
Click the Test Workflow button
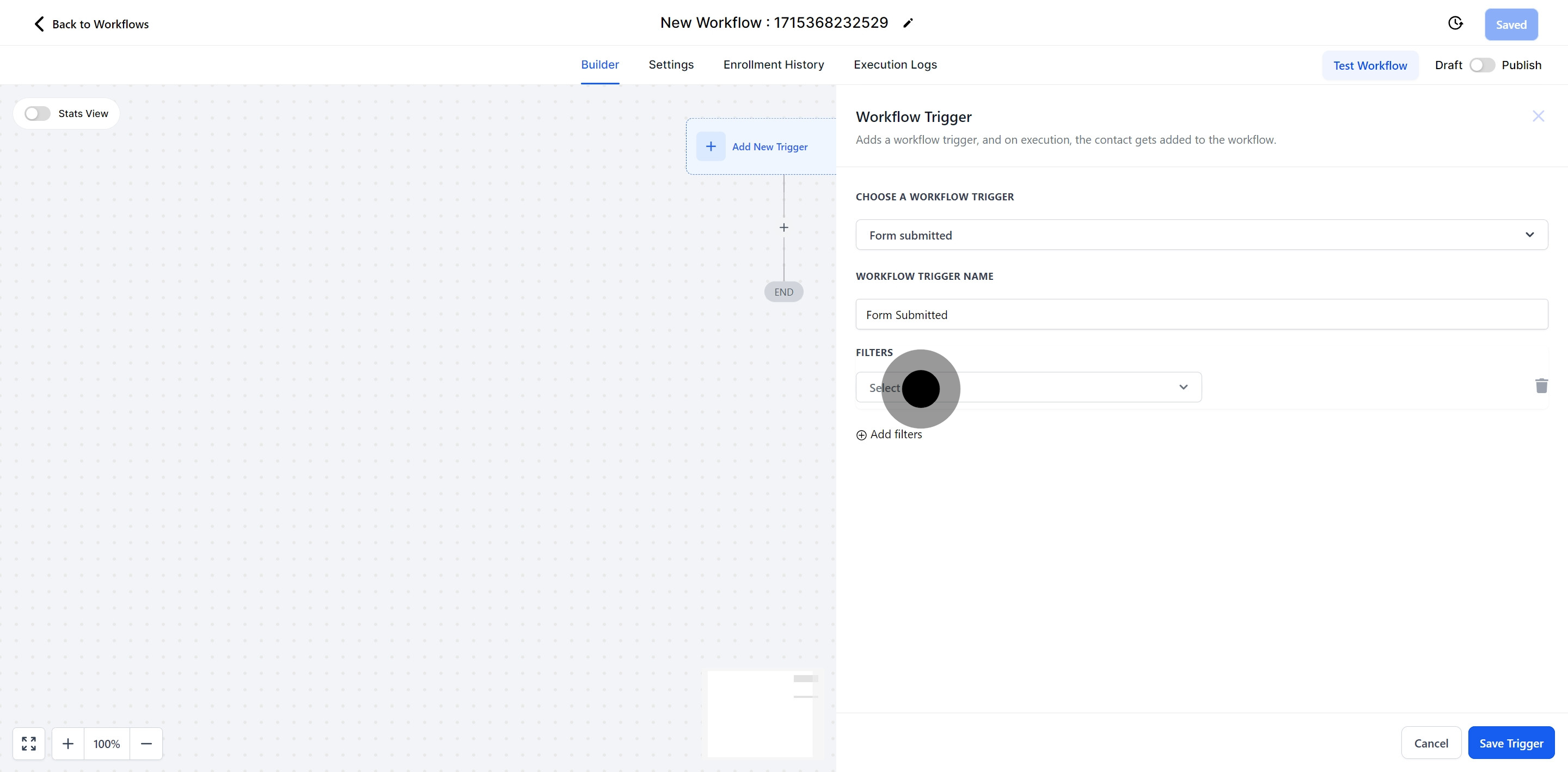(x=1370, y=66)
